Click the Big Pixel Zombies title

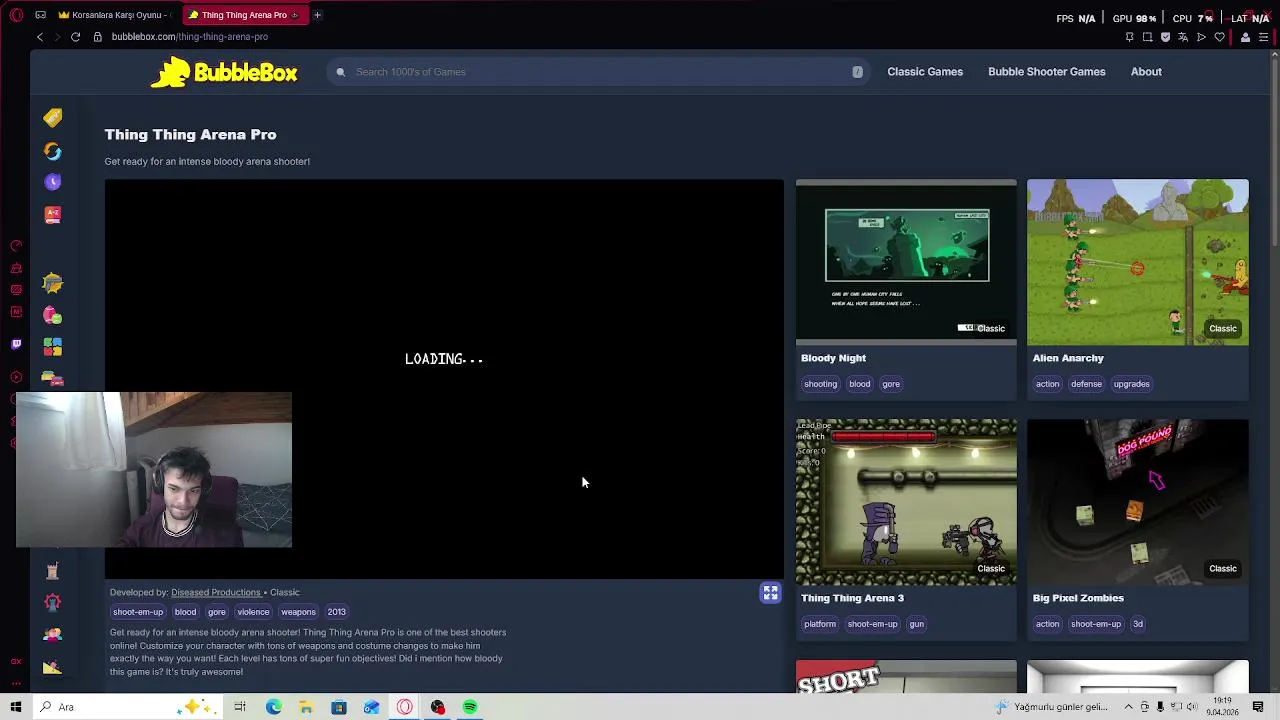coord(1078,598)
